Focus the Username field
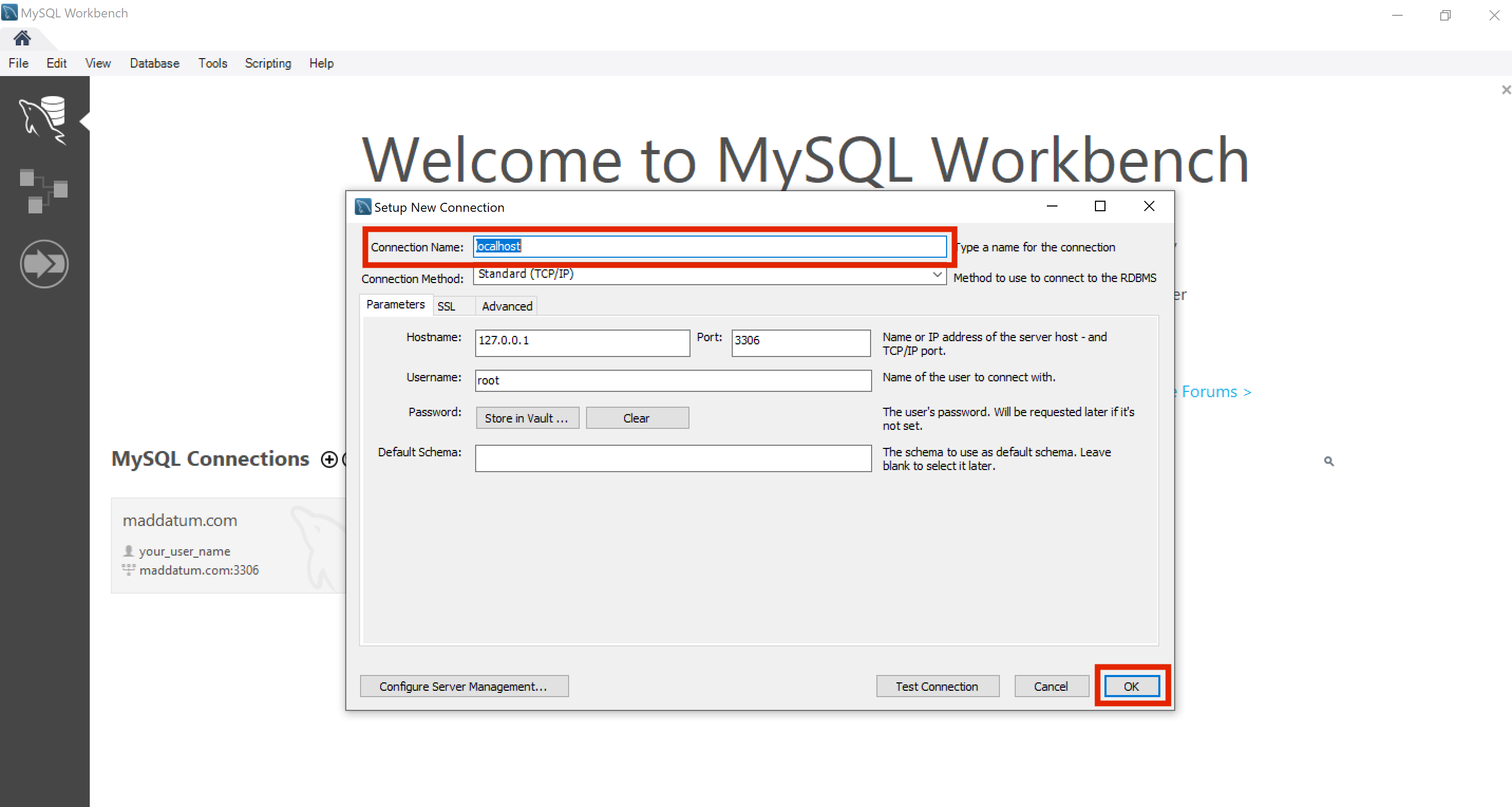 pyautogui.click(x=673, y=381)
